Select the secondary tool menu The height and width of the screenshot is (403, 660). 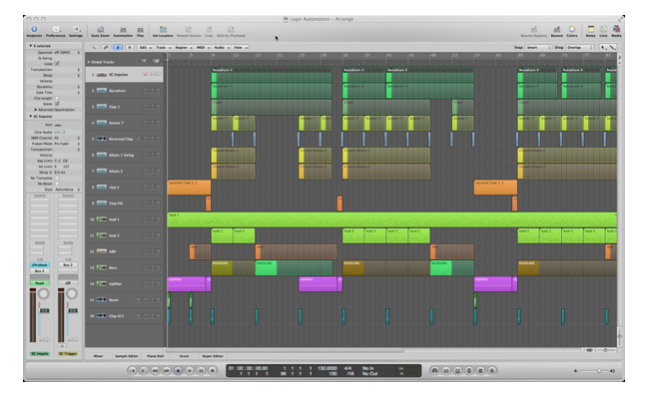tap(612, 48)
